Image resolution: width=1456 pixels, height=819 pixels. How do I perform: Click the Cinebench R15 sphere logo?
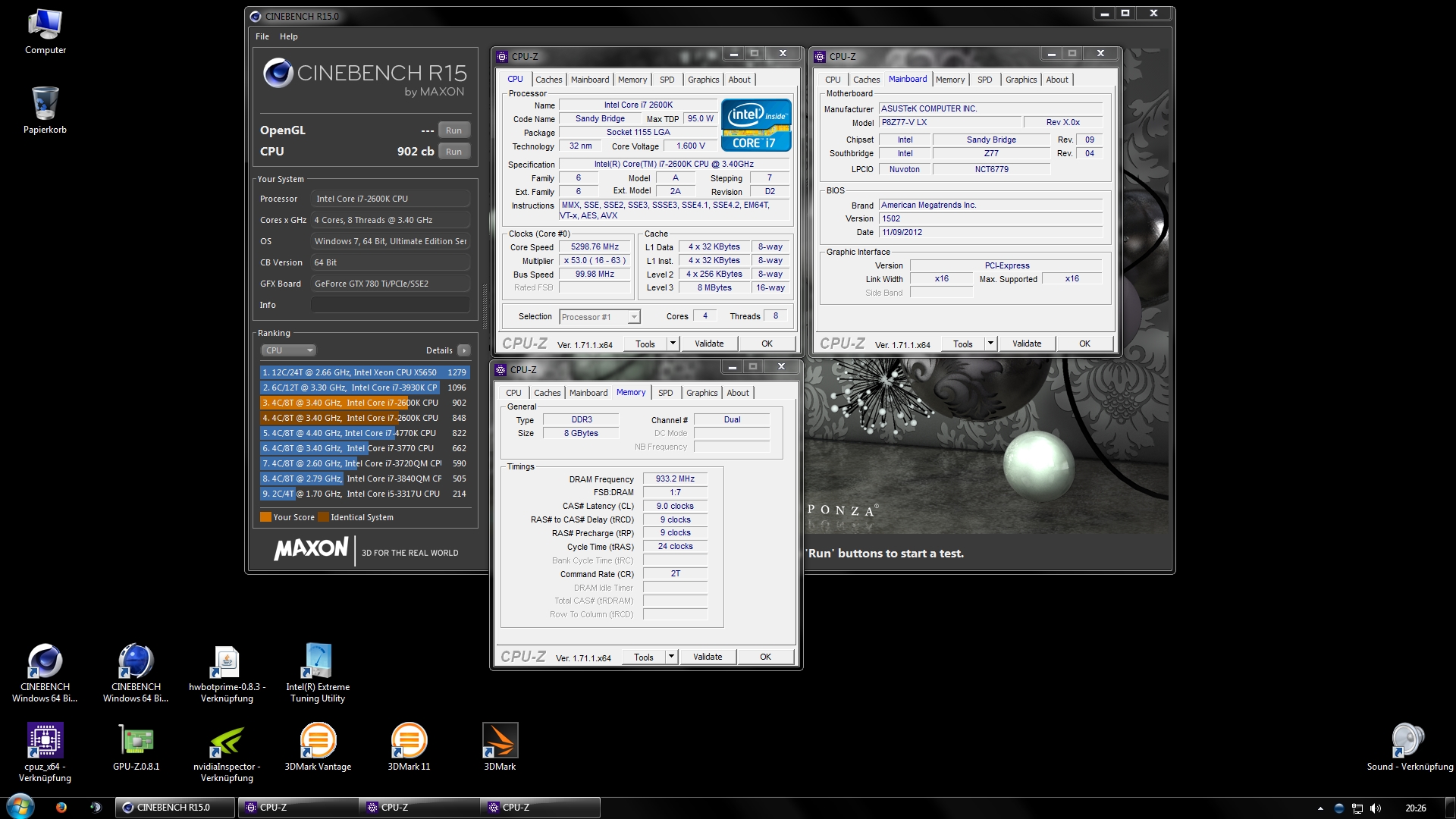(278, 73)
